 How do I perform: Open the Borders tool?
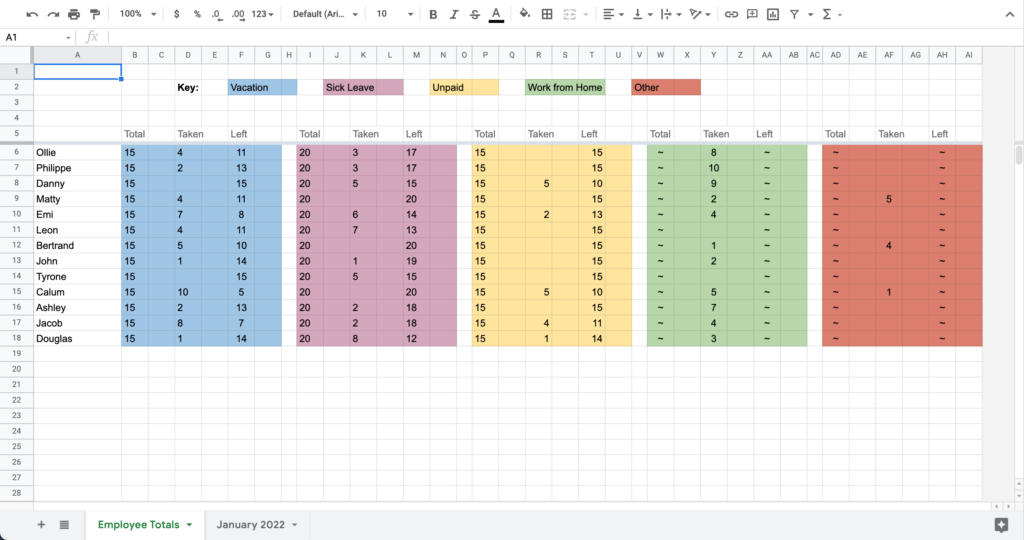pos(547,15)
